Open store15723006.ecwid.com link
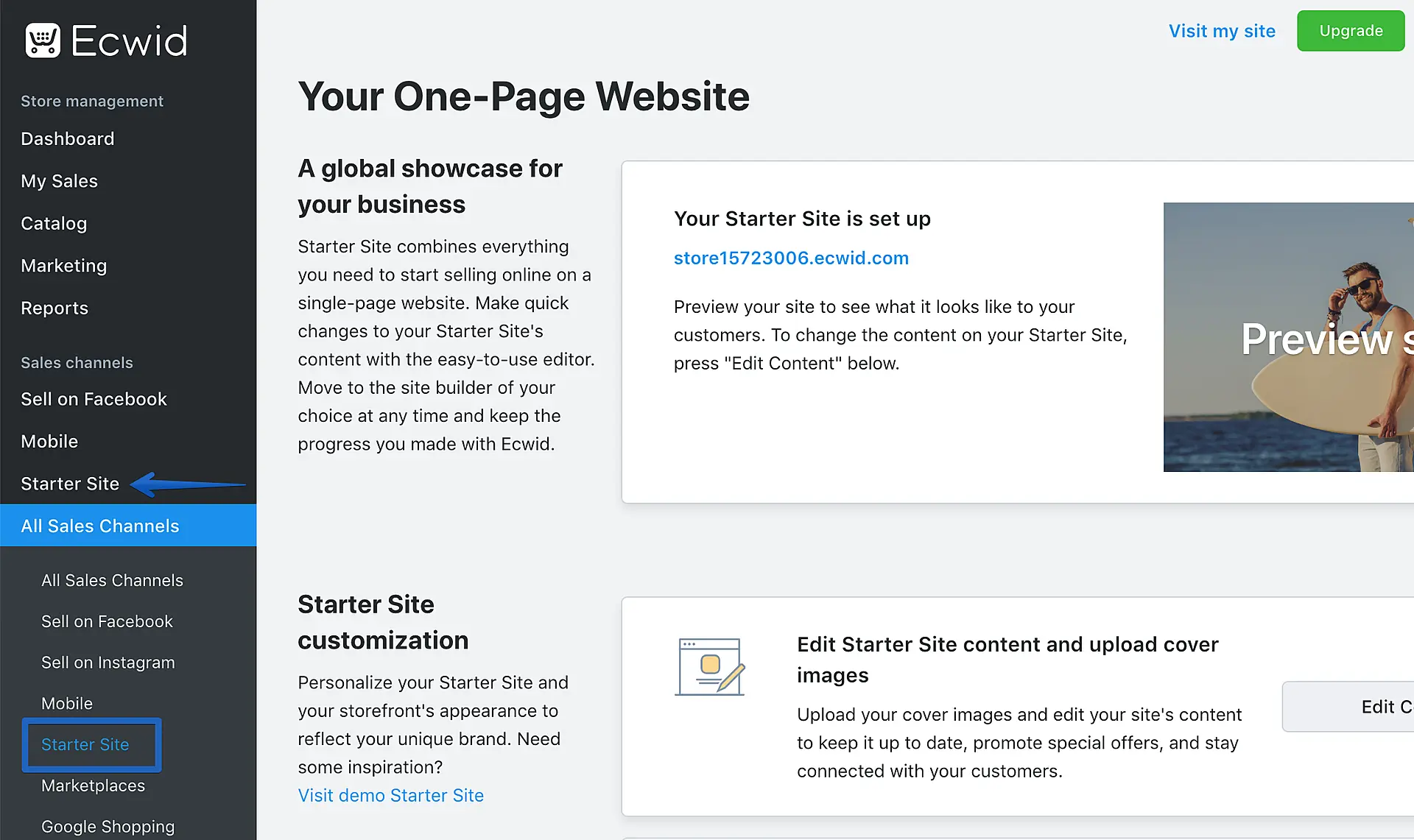 pyautogui.click(x=791, y=258)
